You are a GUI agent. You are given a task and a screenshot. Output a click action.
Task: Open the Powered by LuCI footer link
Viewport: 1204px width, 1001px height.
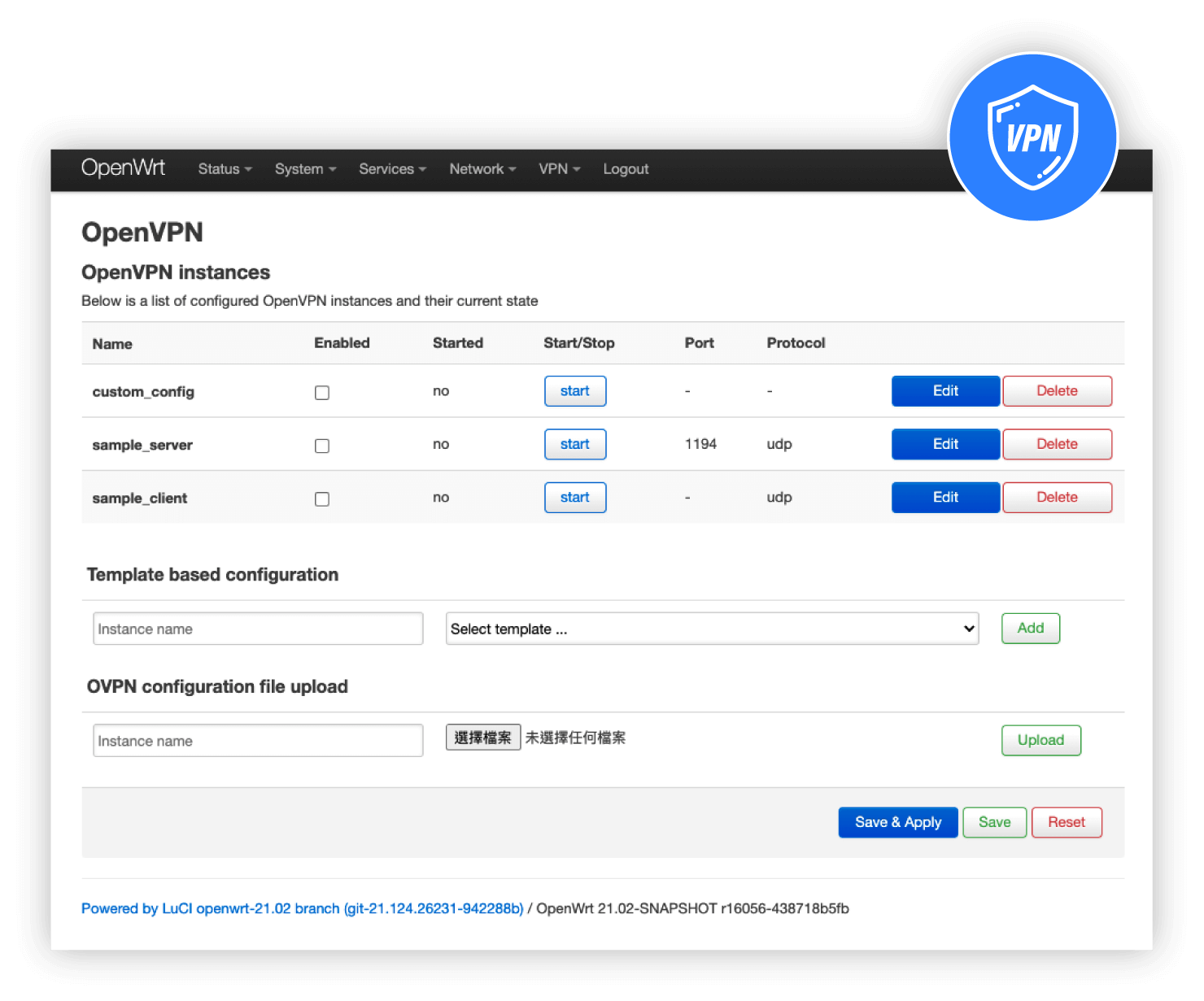(x=303, y=908)
